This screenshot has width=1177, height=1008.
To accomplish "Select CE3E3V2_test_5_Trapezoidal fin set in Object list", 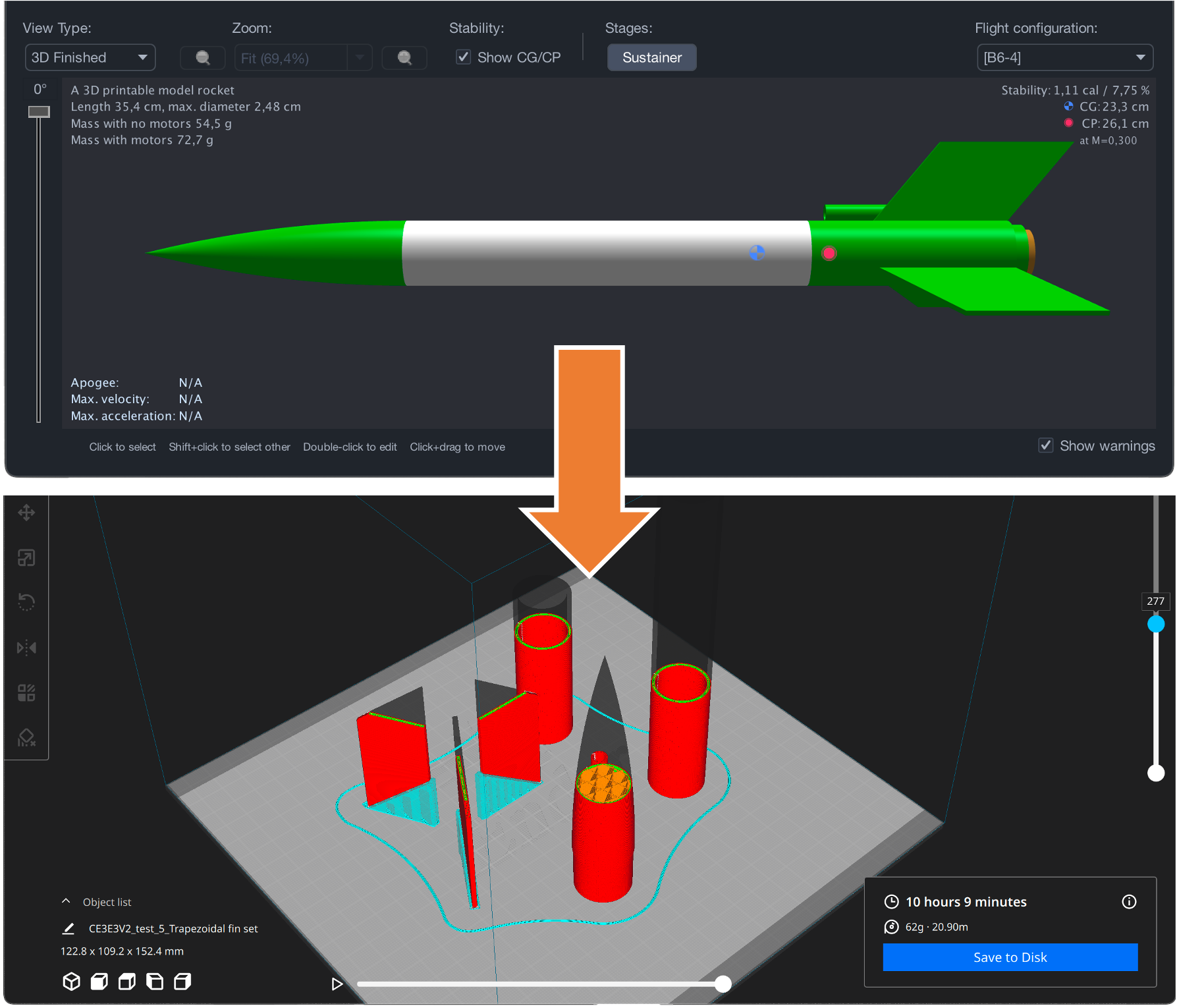I will click(x=173, y=928).
